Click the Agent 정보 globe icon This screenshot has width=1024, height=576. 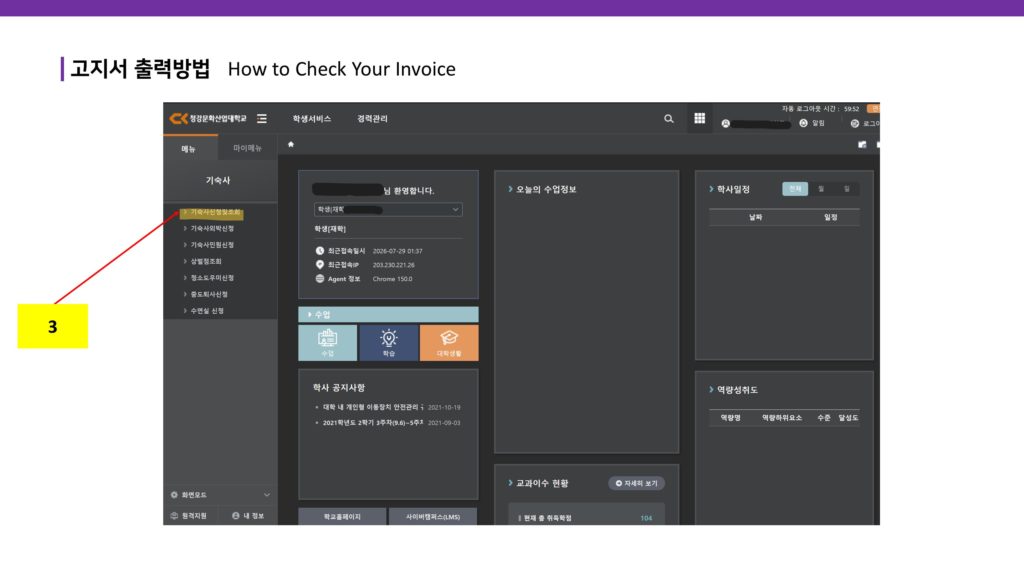(x=320, y=278)
